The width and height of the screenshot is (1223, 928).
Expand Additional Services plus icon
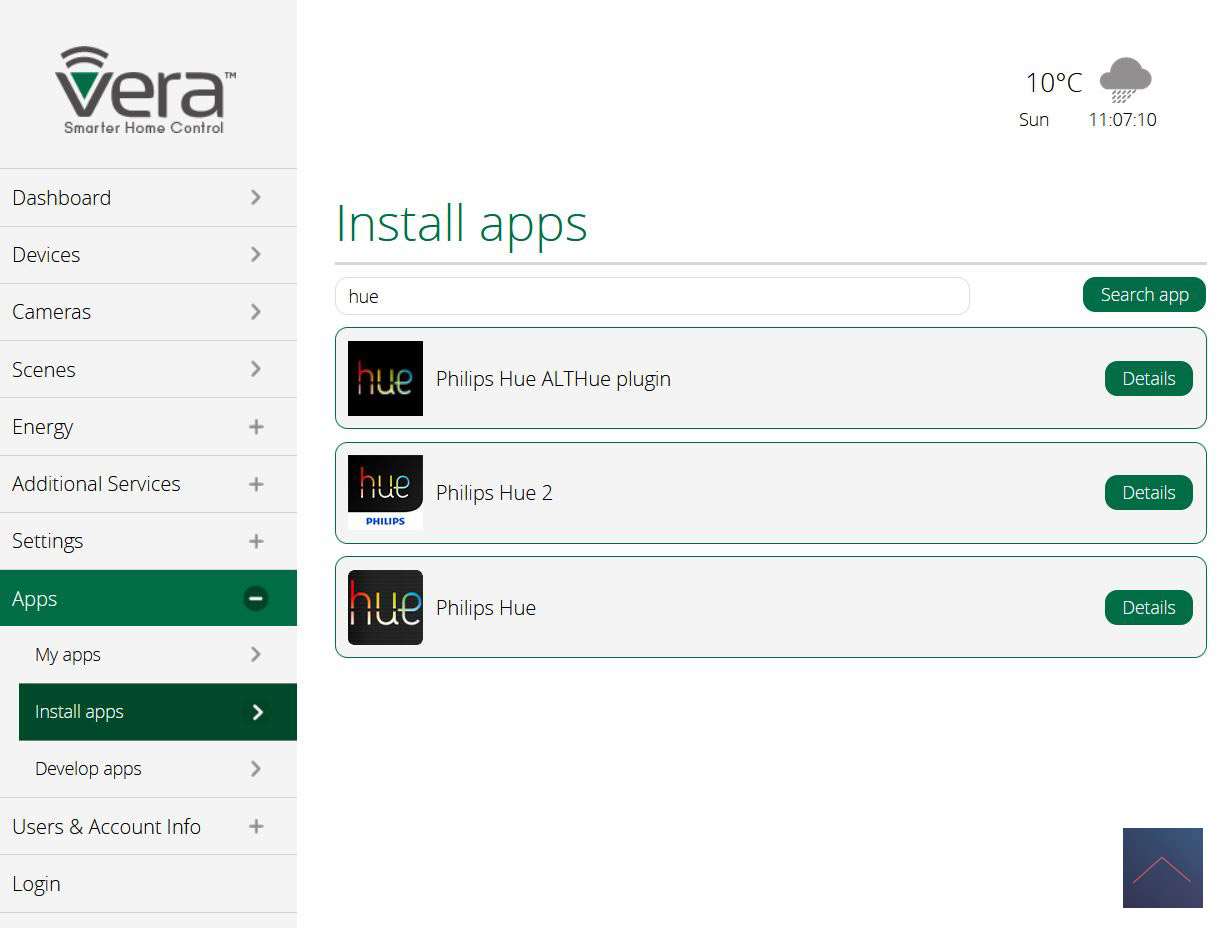(x=256, y=484)
